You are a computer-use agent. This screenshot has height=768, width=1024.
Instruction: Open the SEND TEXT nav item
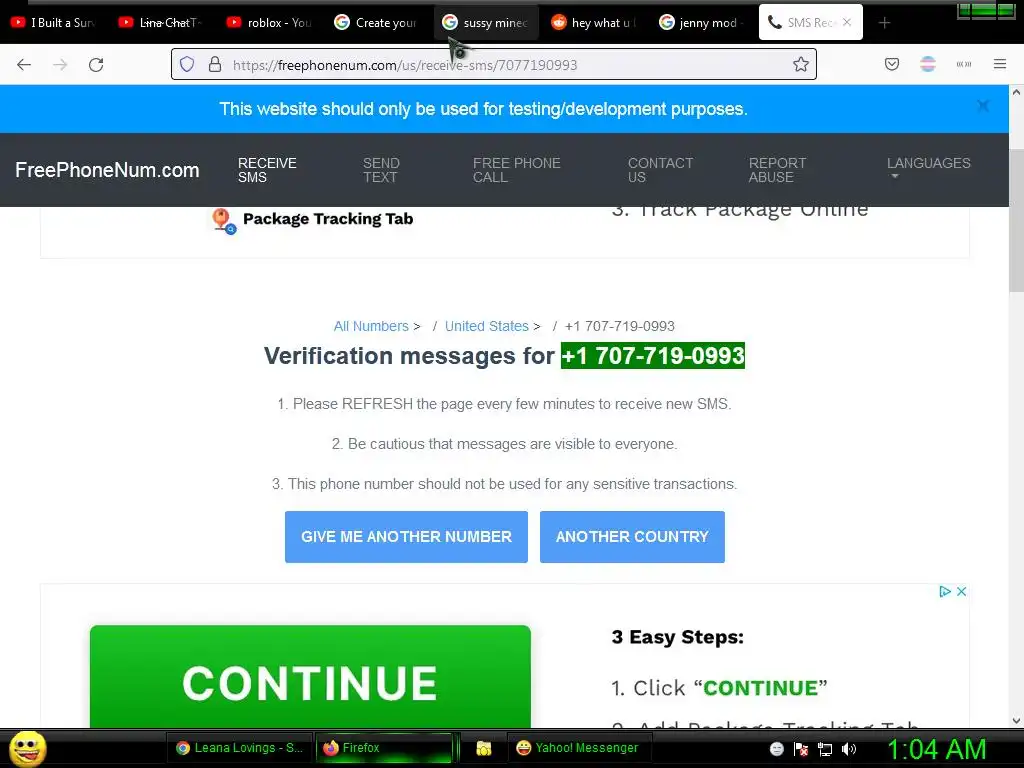point(381,170)
